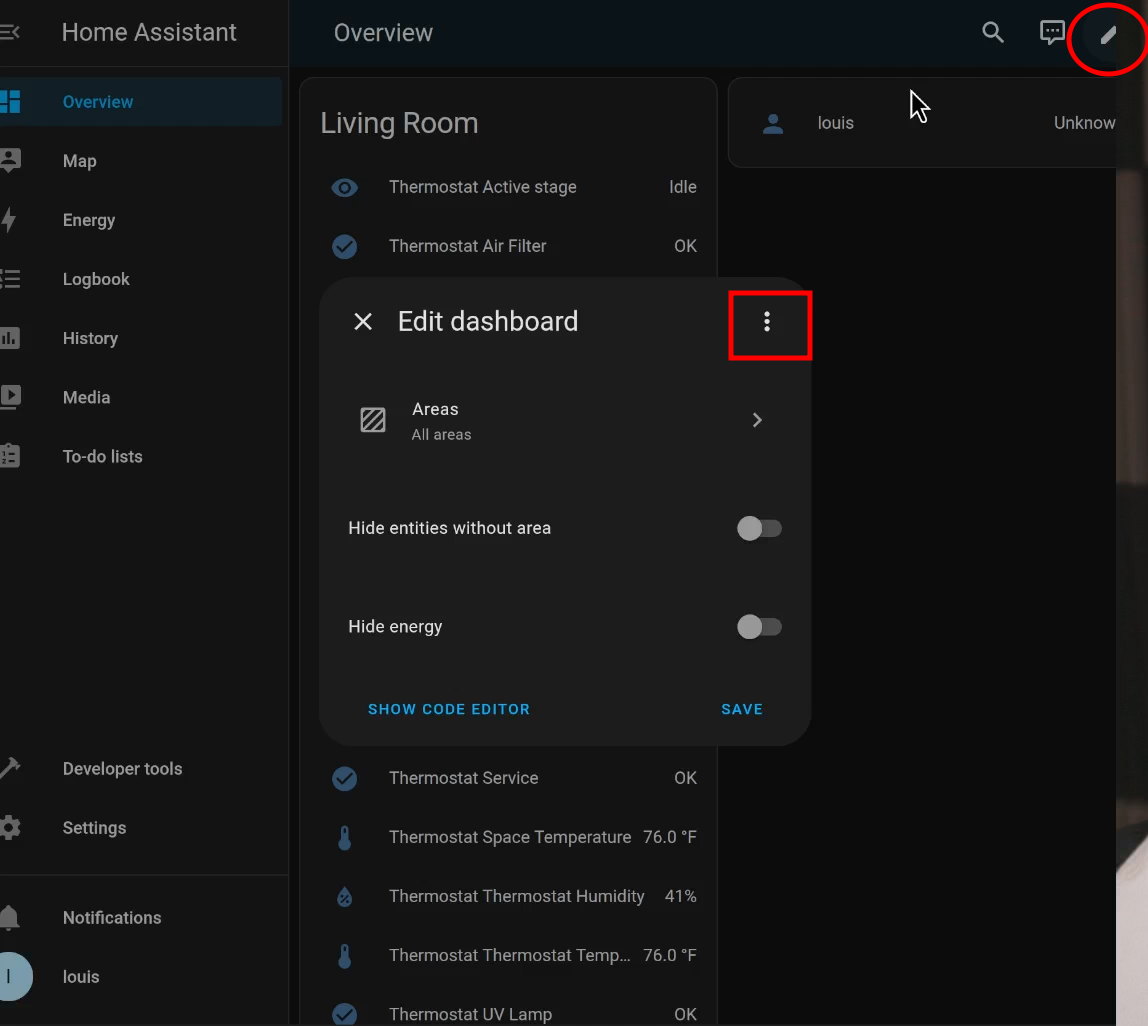The height and width of the screenshot is (1026, 1148).
Task: Navigate to Media in the sidebar
Action: [x=141, y=397]
